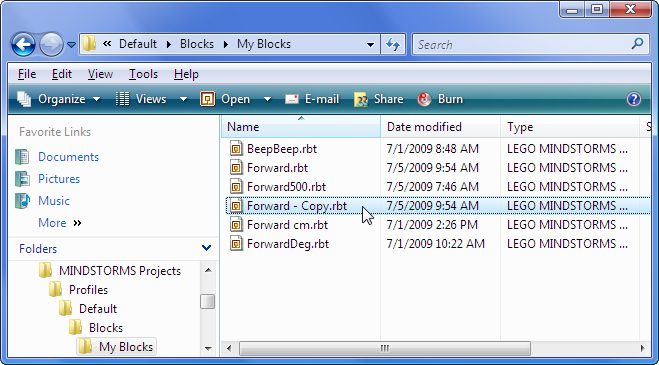
Task: Click the Forward500.rbt file name
Action: (x=286, y=187)
